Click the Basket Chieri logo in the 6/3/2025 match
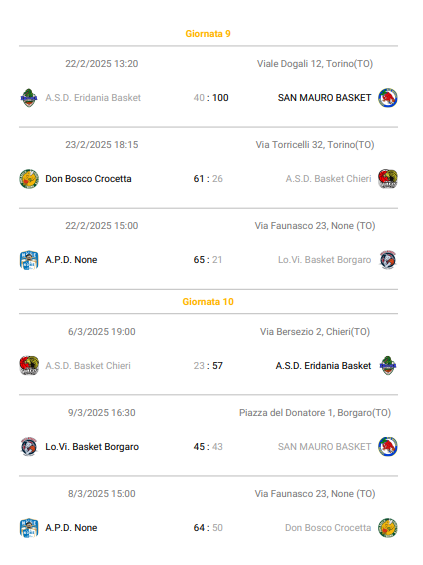Screen dimensions: 423x565 [x=29, y=366]
